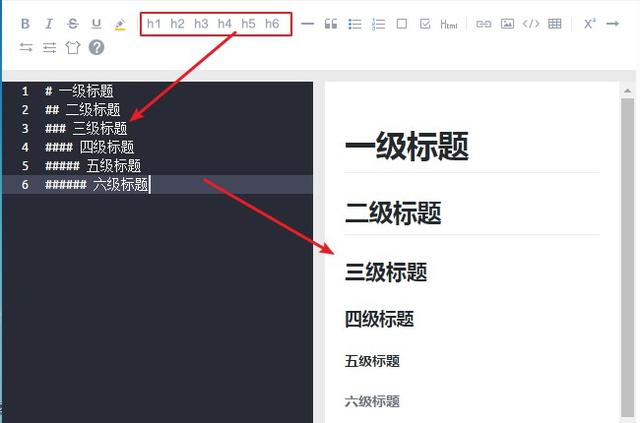Insert a level-five heading with h5
Viewport: 640px width, 423px height.
coord(248,24)
